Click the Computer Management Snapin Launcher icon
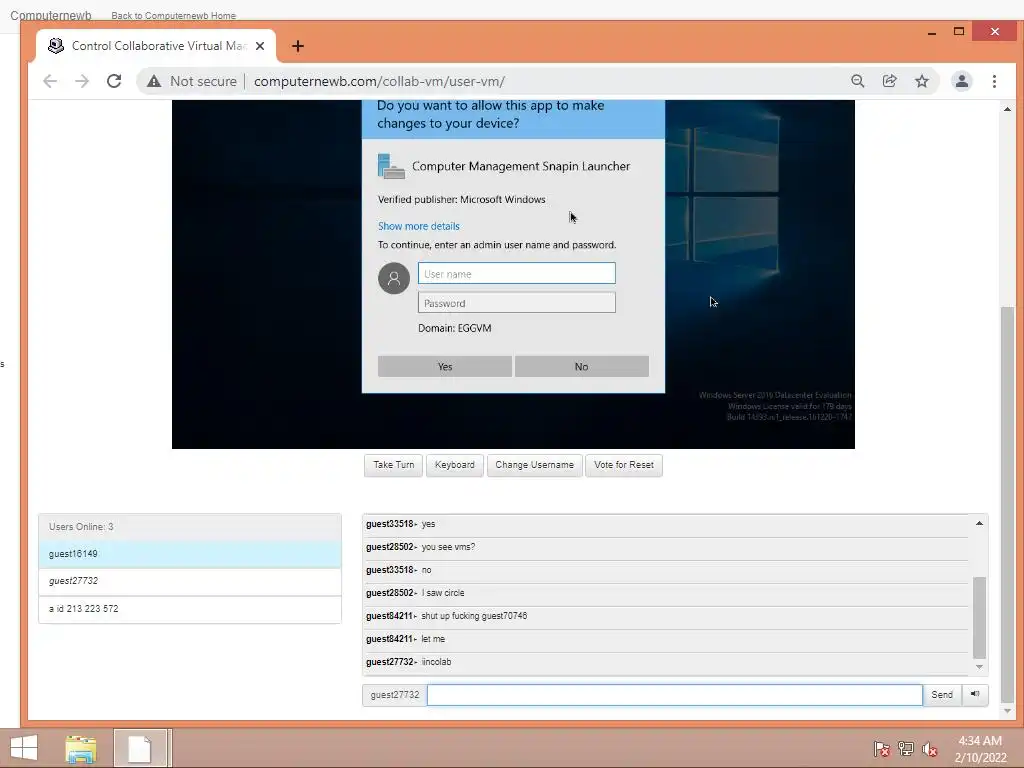1024x768 pixels. [391, 166]
